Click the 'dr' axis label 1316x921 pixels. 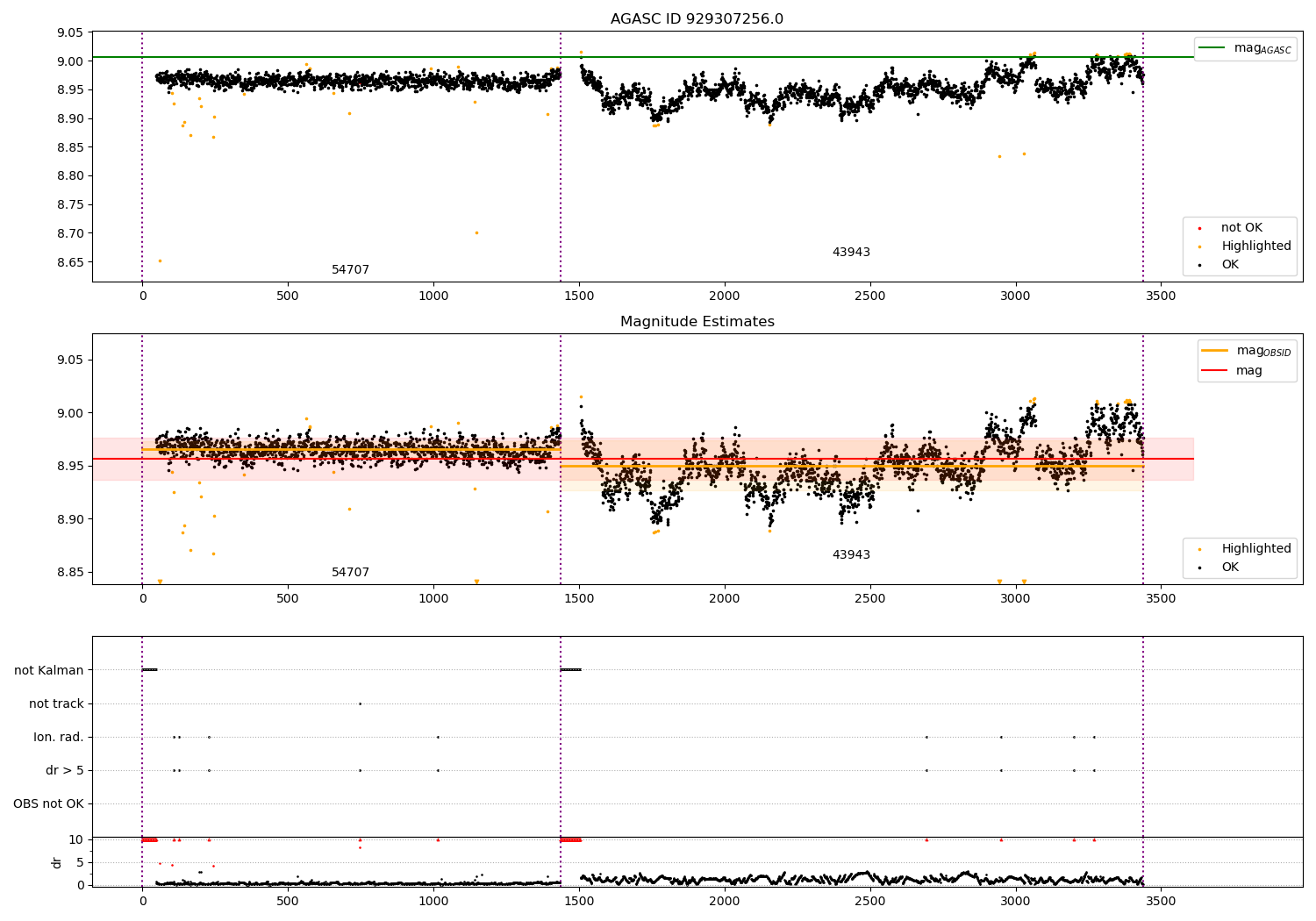pos(57,862)
